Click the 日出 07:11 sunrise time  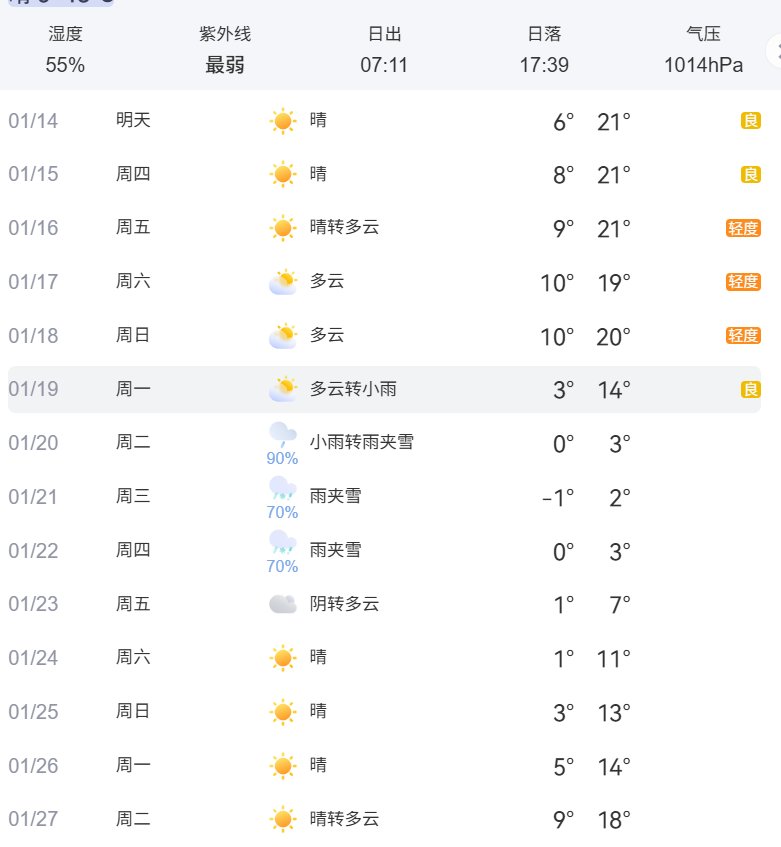384,50
